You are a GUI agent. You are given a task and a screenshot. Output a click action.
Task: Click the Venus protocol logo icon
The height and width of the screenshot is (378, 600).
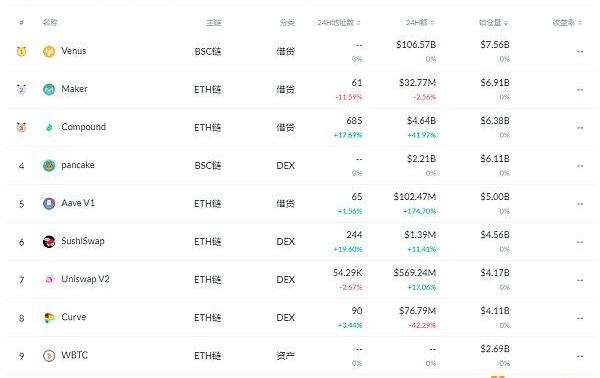pyautogui.click(x=49, y=51)
